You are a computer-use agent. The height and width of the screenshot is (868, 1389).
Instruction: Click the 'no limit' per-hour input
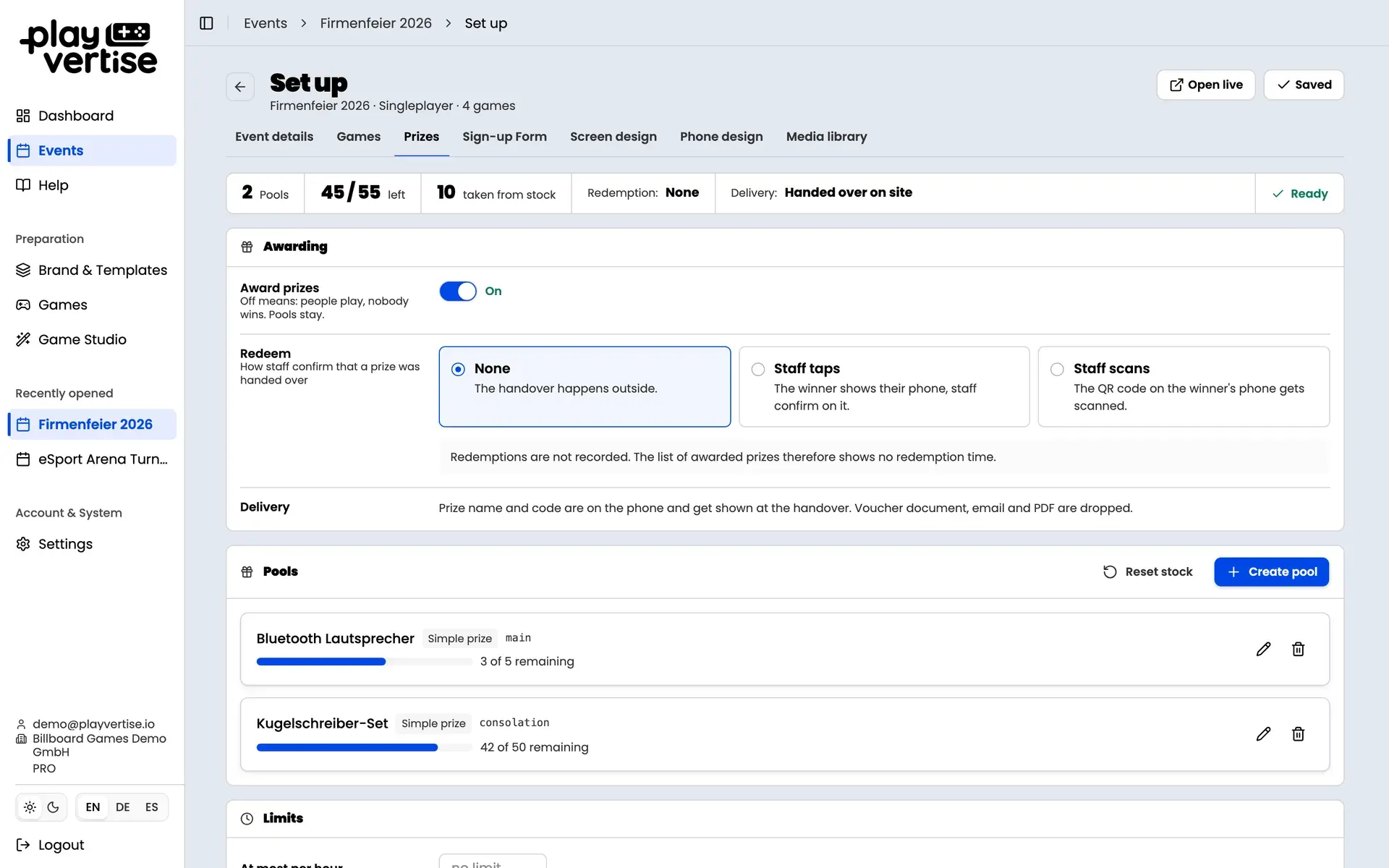click(x=493, y=861)
